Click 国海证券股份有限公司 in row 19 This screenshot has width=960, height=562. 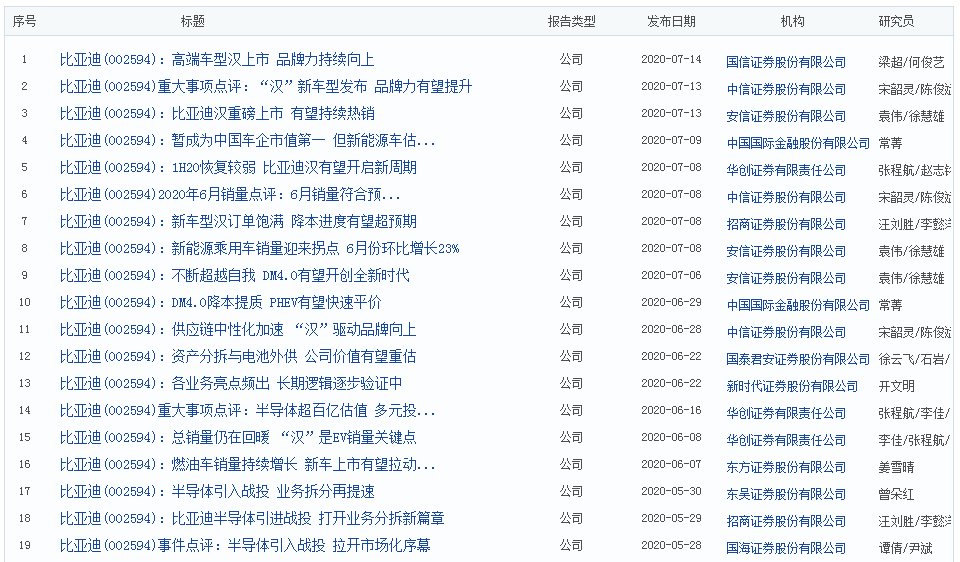[786, 547]
